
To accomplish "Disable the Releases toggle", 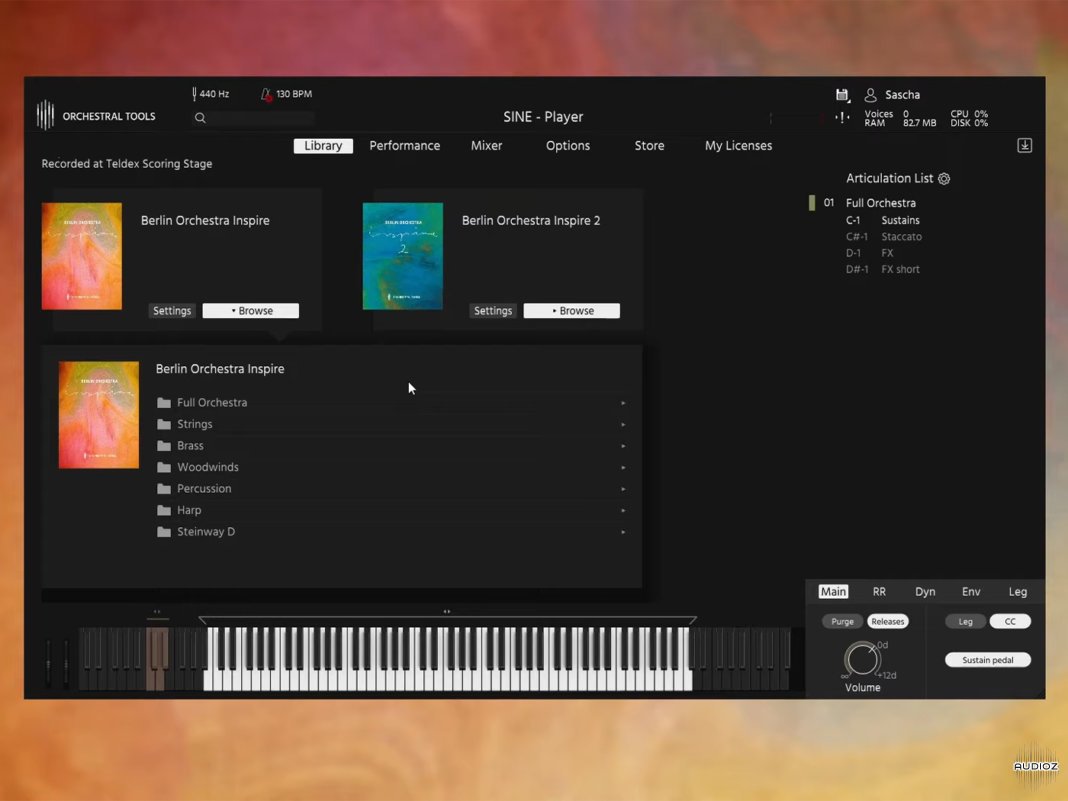I will [x=888, y=621].
